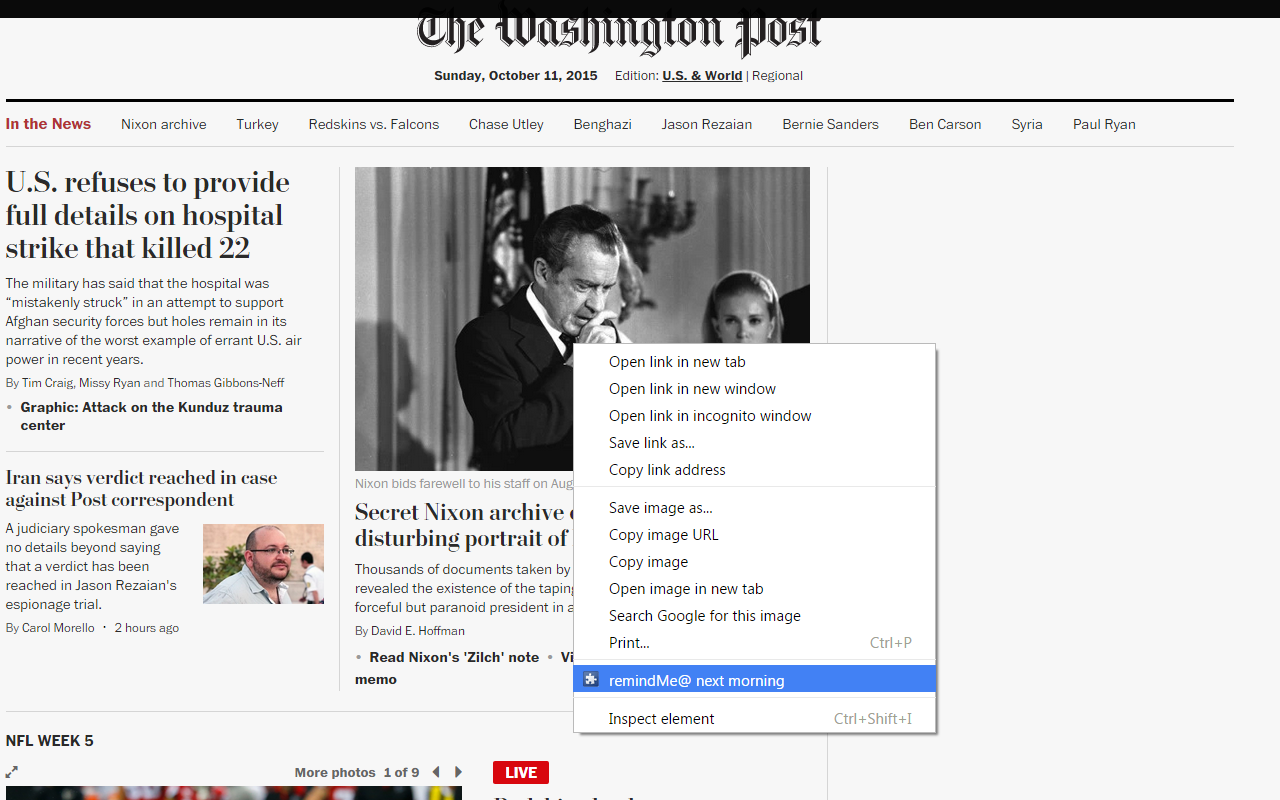This screenshot has width=1280, height=800.
Task: Click the 'In the News' label
Action: point(48,124)
